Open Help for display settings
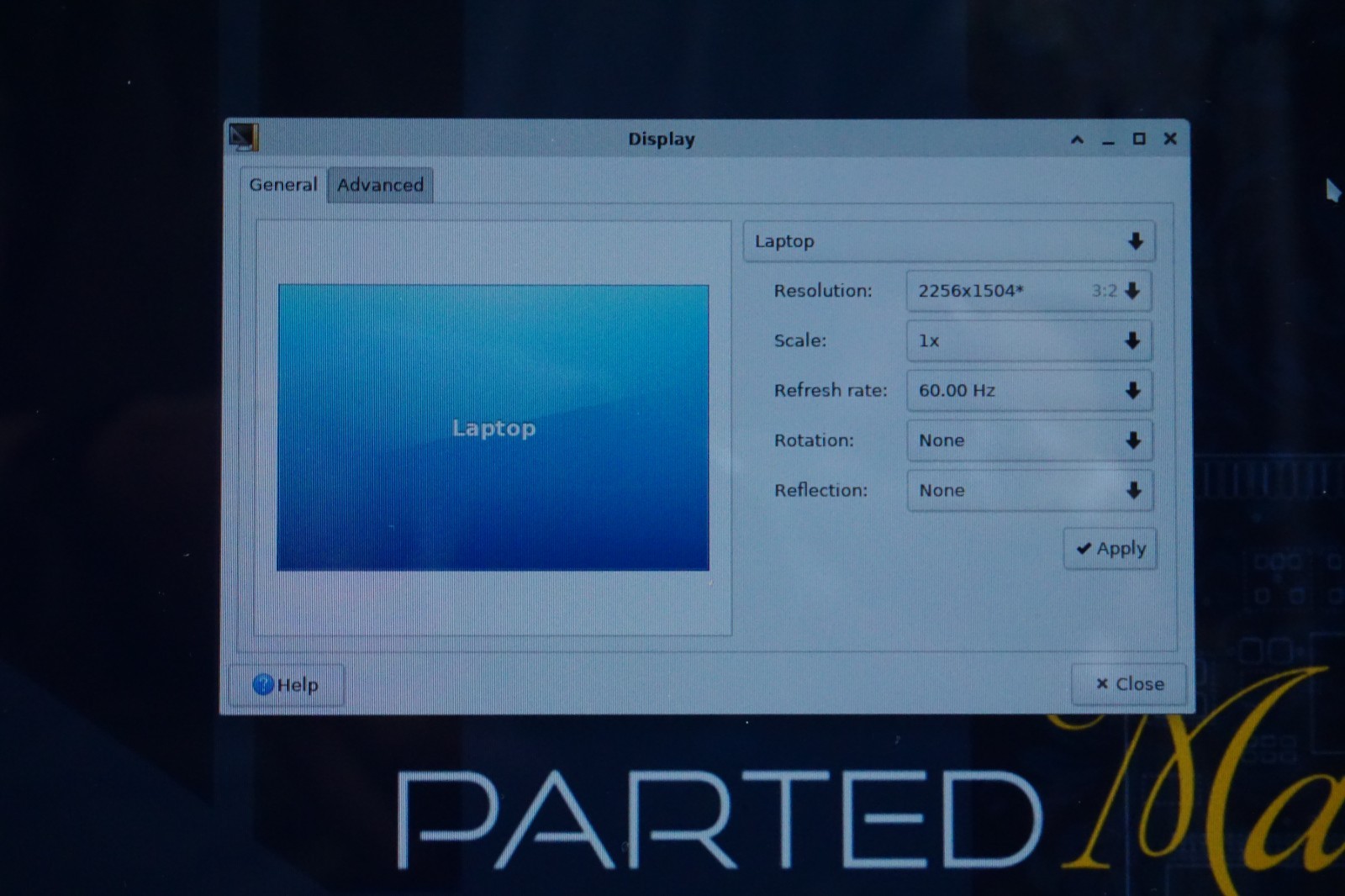This screenshot has height=896, width=1345. (286, 685)
